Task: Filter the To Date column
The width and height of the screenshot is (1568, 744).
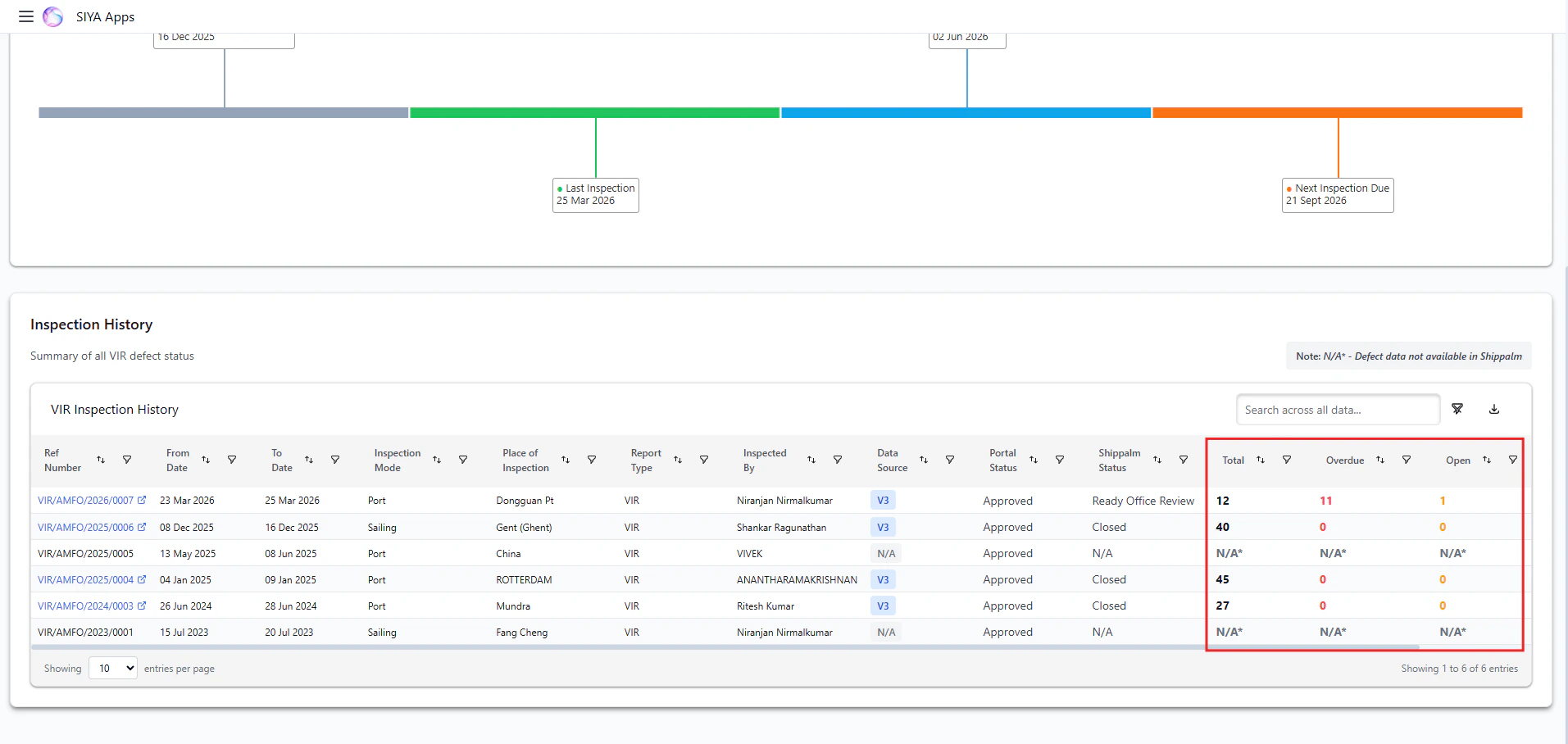Action: (x=335, y=460)
